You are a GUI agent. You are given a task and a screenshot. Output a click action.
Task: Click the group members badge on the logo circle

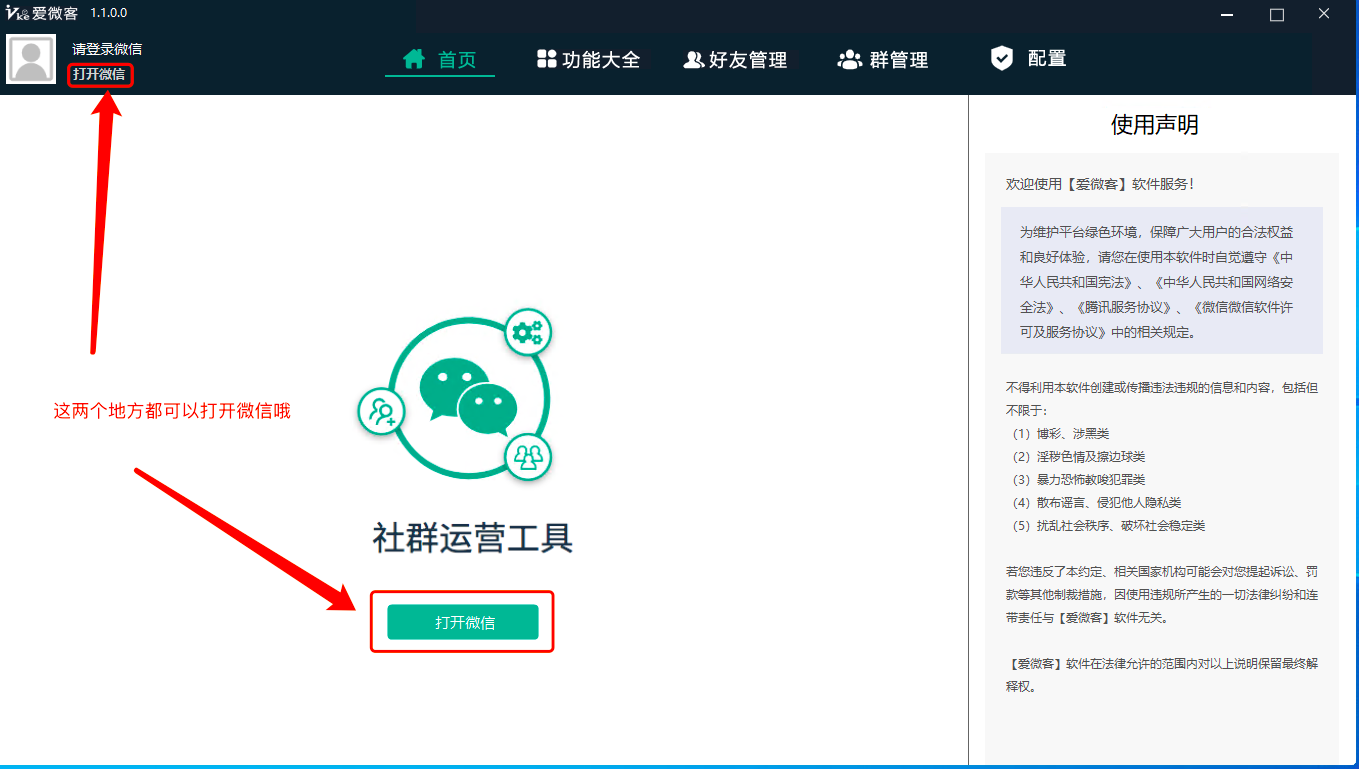(527, 457)
